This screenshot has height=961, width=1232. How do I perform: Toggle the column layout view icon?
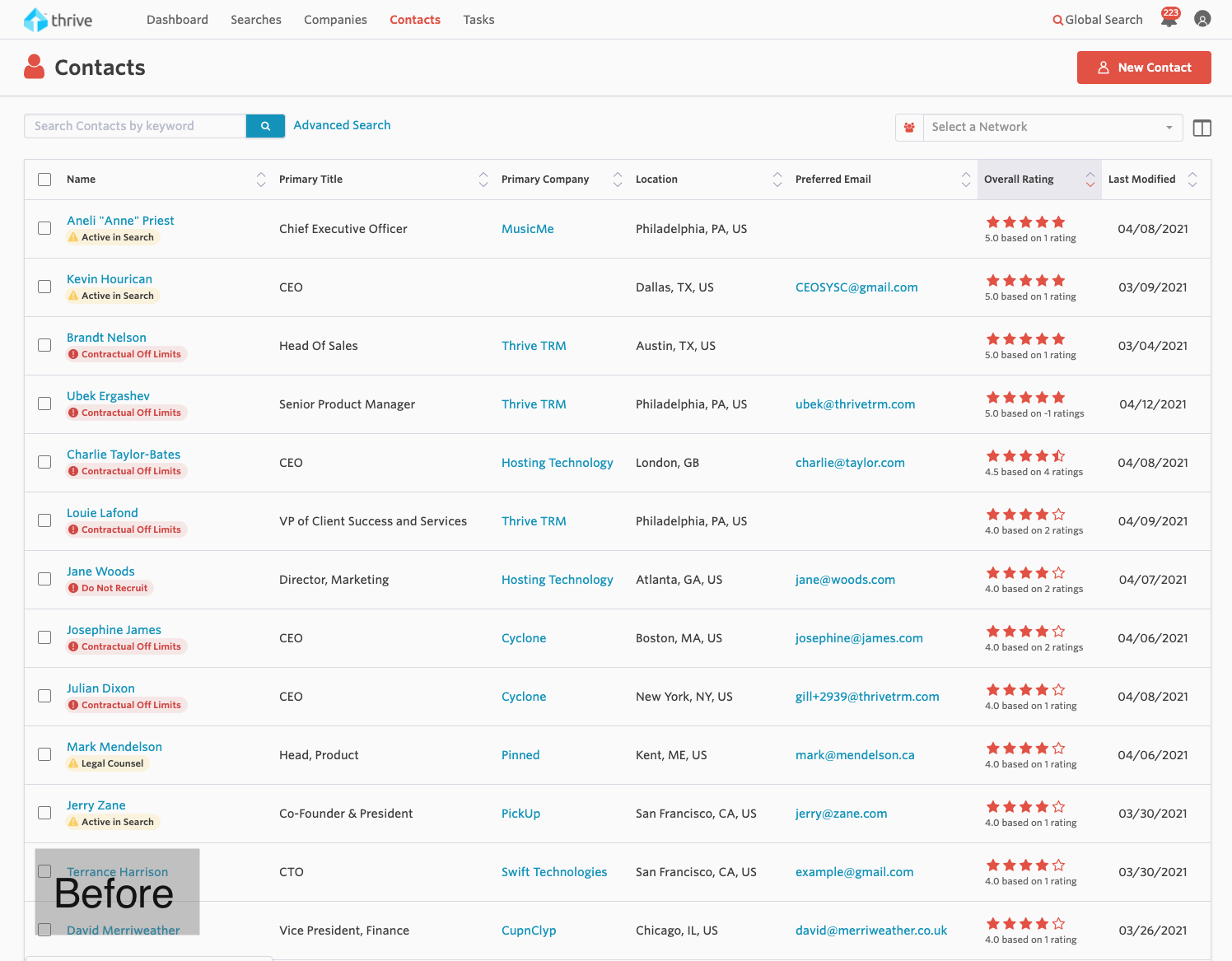tap(1202, 128)
